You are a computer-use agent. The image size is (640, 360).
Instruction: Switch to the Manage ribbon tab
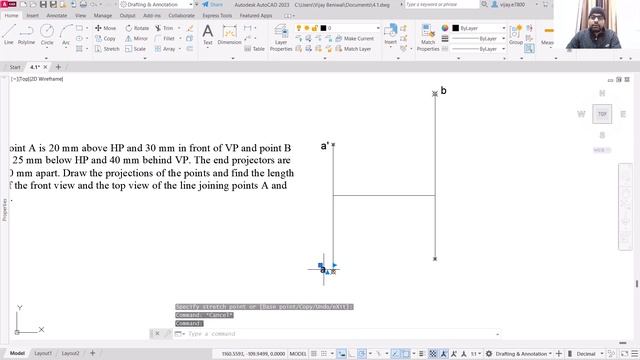click(x=103, y=16)
